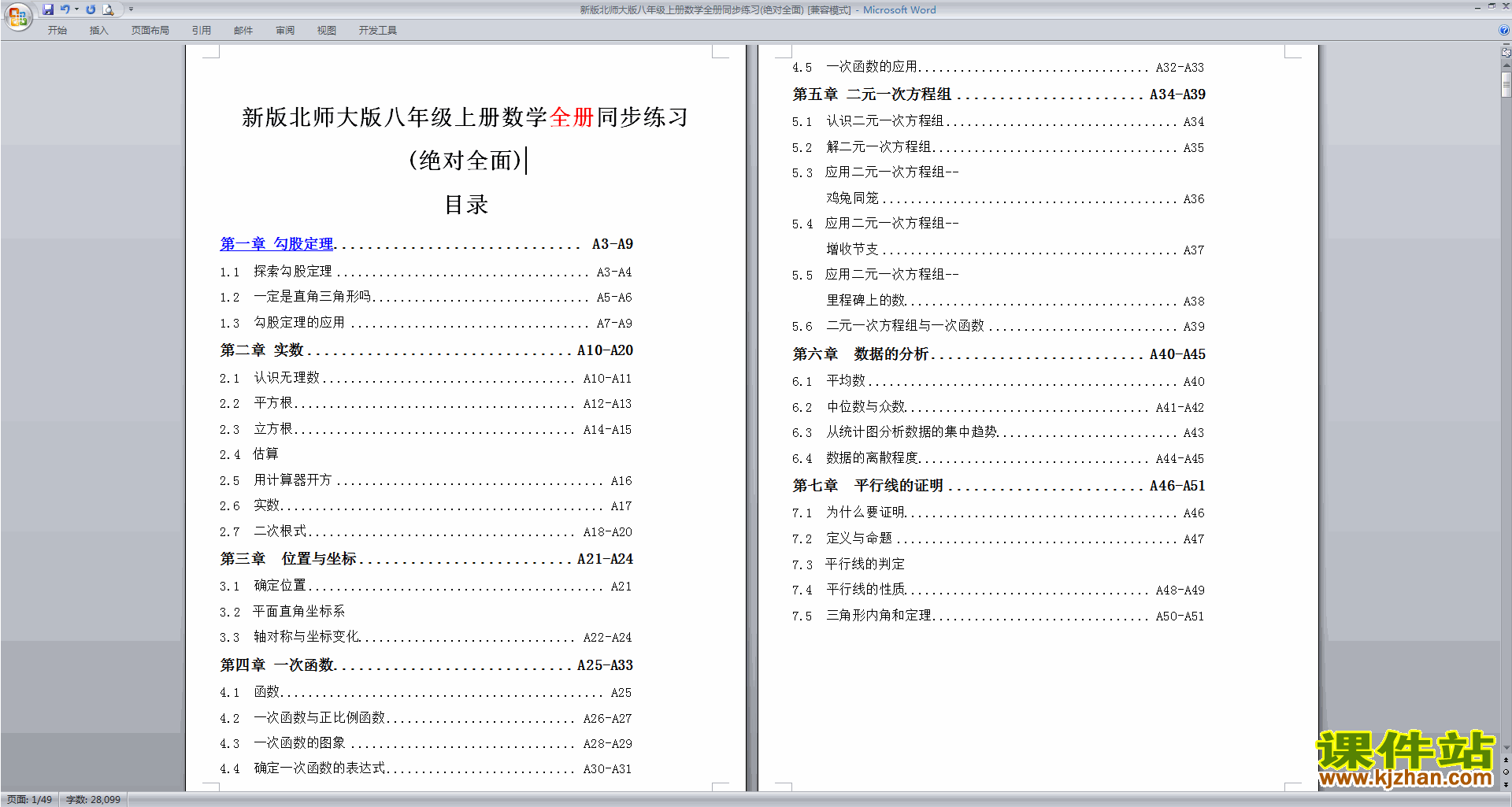Image resolution: width=1512 pixels, height=807 pixels.
Task: Click entry 7.1 为什么要证明
Action: pos(999,513)
